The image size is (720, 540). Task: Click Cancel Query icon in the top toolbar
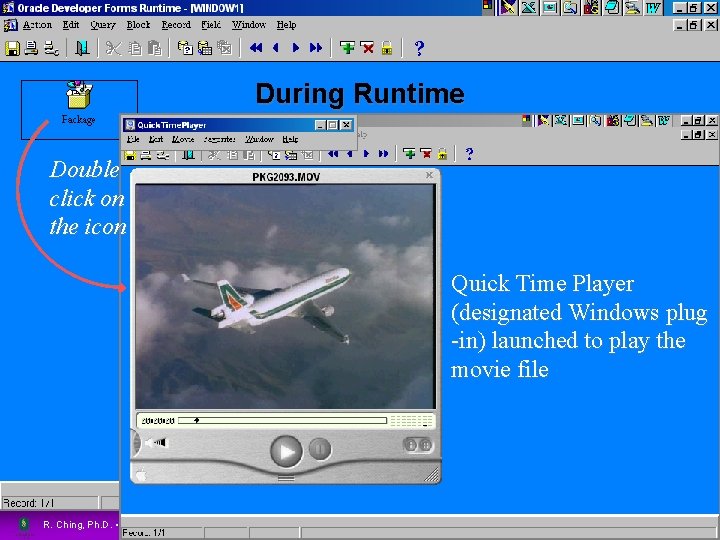(225, 48)
